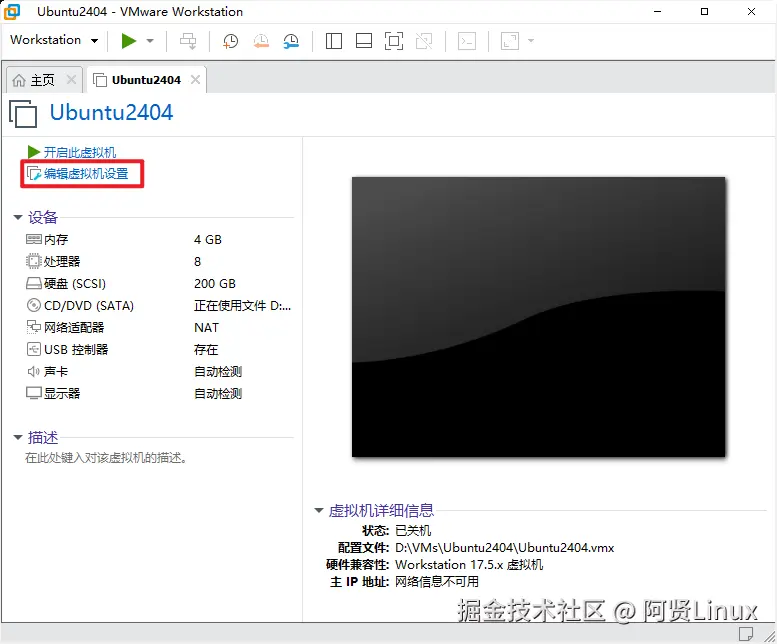Click the black VM preview screen thumbnail
This screenshot has height=644, width=777.
pyautogui.click(x=538, y=317)
